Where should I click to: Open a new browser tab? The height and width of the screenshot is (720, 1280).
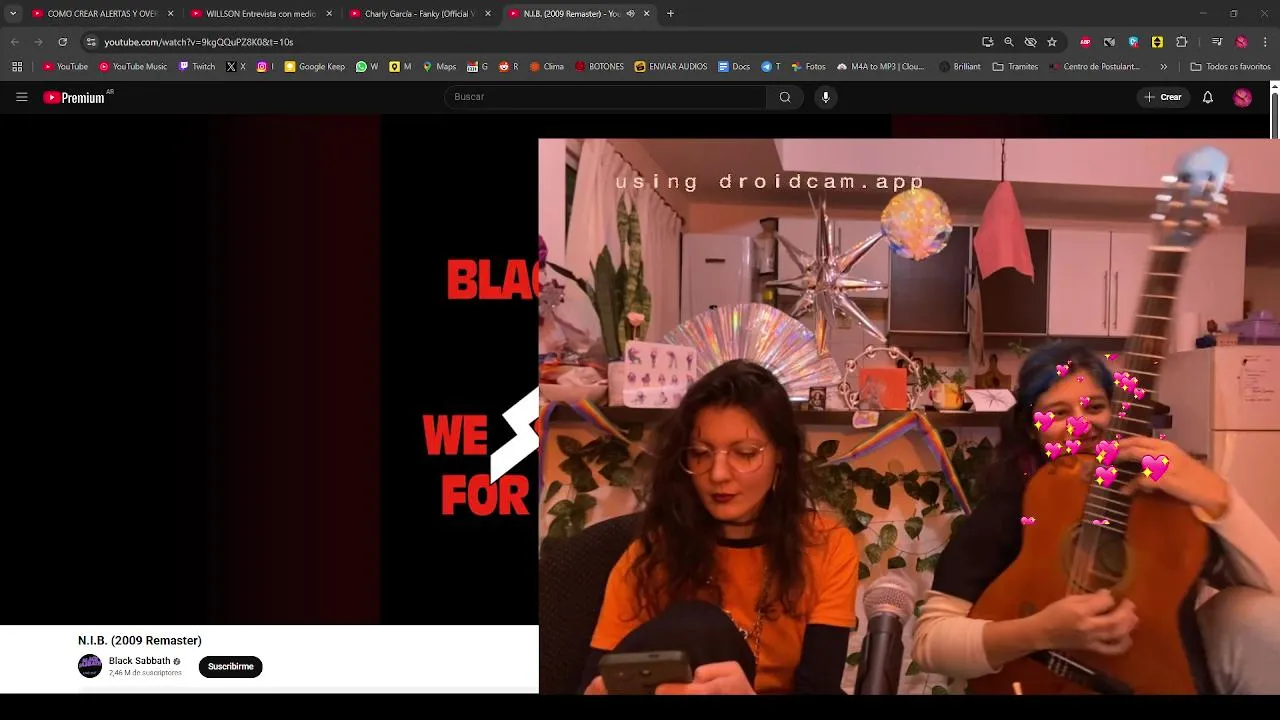point(670,14)
